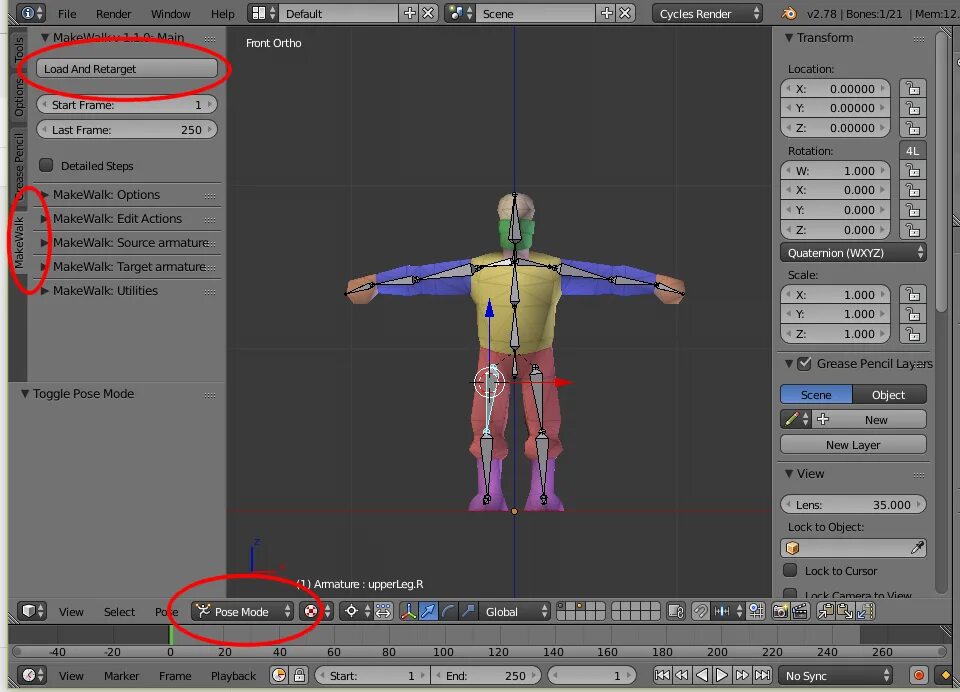Click the copy pose icon
The height and width of the screenshot is (692, 960).
click(826, 611)
